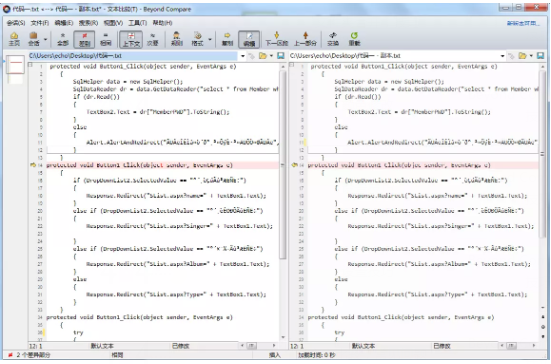Click the left pane horizontal scrollbar thumb
The image size is (551, 364).
[x=252, y=346]
